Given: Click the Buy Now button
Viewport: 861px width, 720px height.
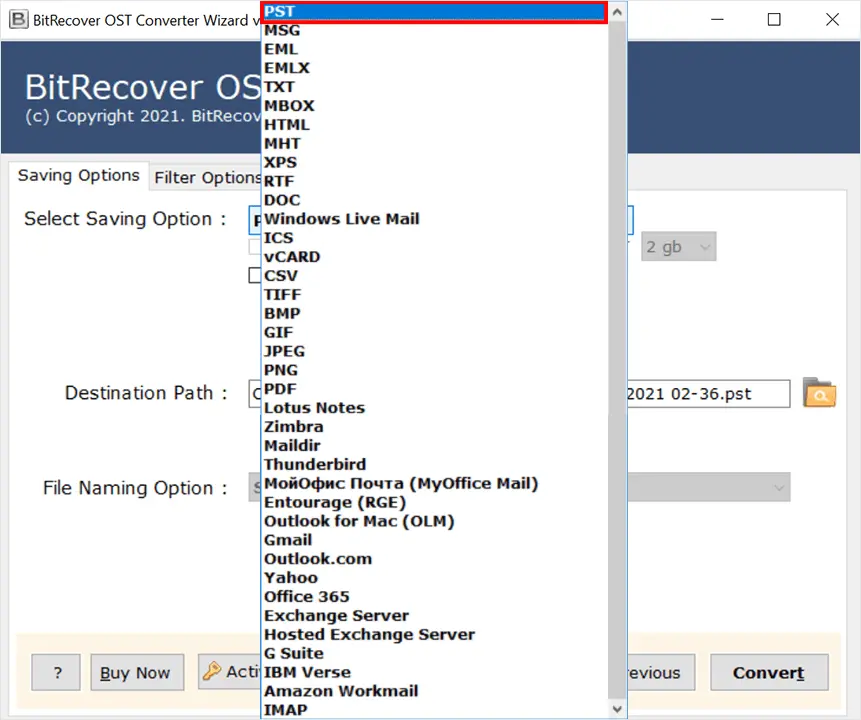Looking at the screenshot, I should (136, 672).
